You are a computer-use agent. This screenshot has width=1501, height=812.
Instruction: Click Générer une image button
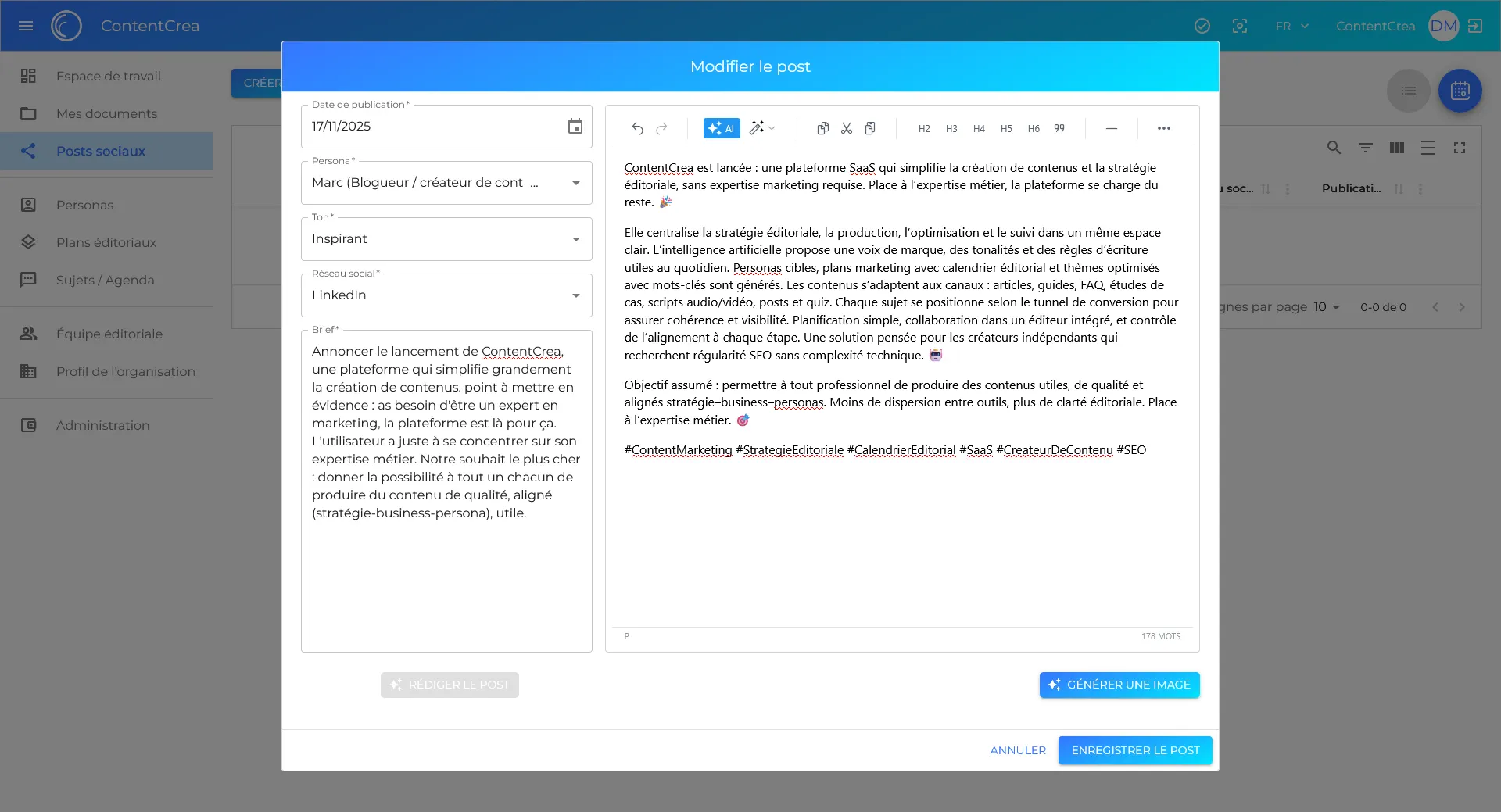coord(1119,685)
